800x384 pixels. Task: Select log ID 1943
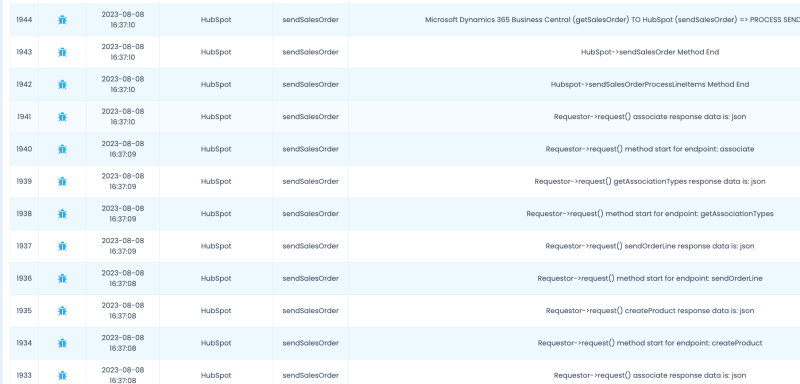point(24,52)
